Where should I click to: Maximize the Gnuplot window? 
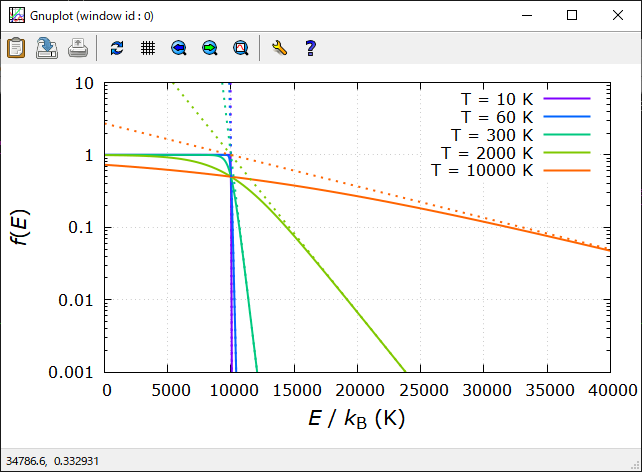click(572, 16)
